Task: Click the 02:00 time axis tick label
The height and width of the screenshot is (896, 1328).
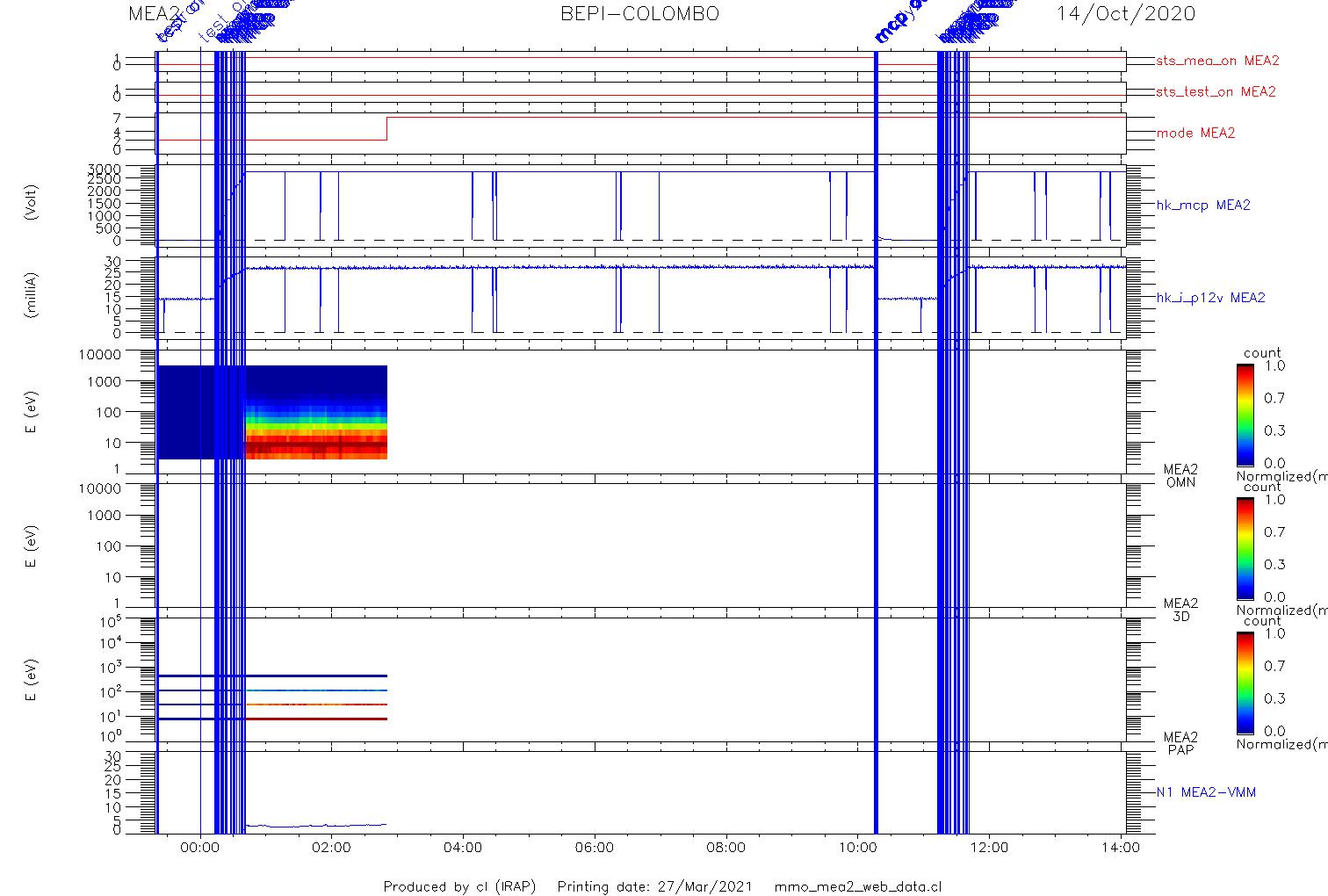Action: 332,848
